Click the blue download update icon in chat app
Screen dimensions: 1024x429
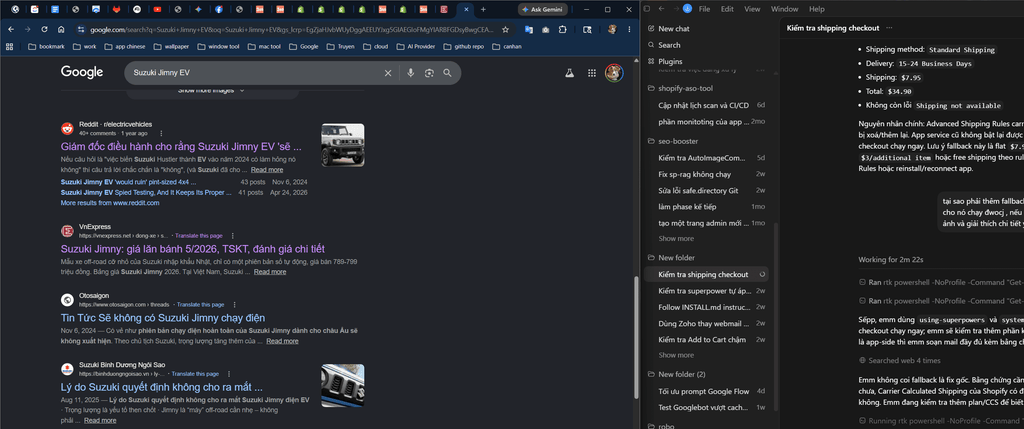(687, 9)
